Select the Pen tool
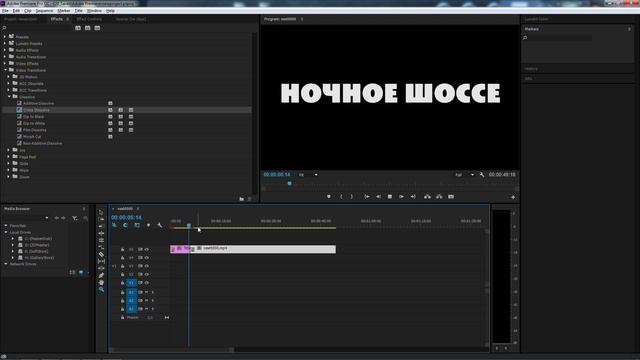Screen dimensions: 640x360 click(x=101, y=276)
